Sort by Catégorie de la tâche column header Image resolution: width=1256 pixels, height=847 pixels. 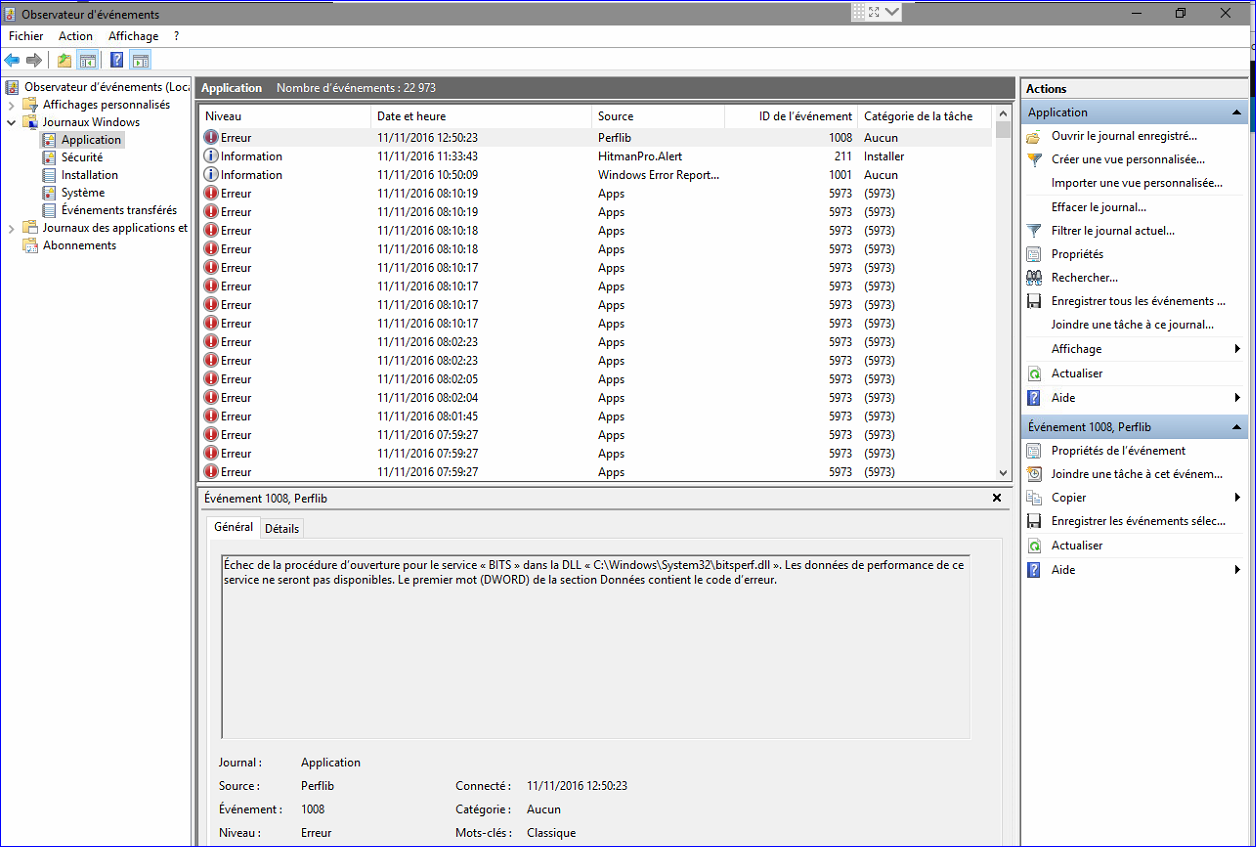pyautogui.click(x=925, y=116)
